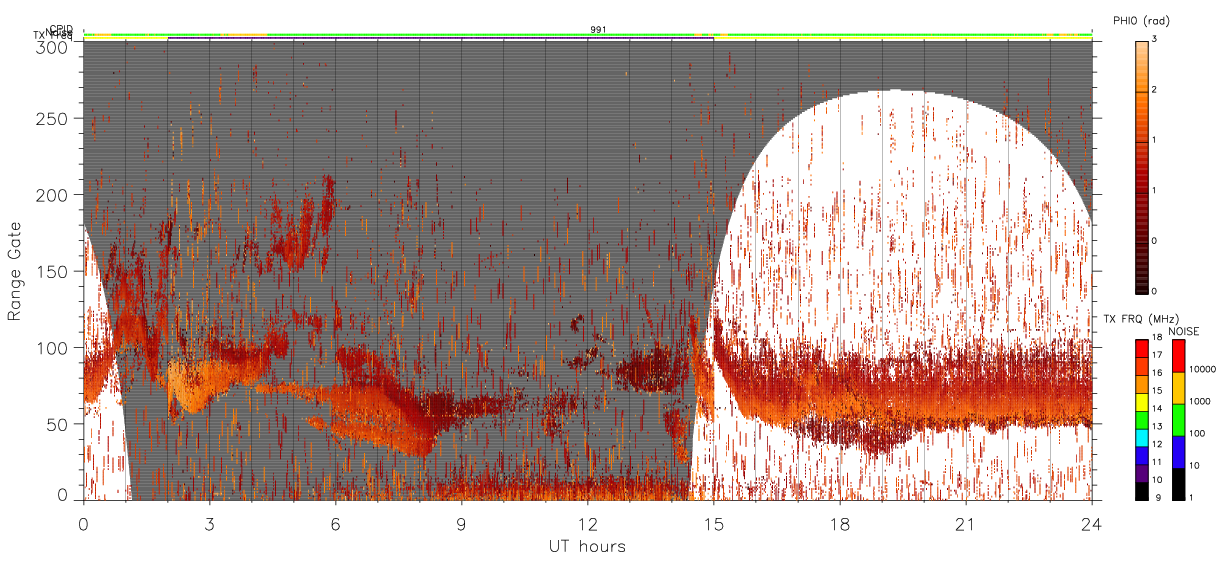Click the lightest peach top of PHI0 colorbar

pyautogui.click(x=1142, y=45)
